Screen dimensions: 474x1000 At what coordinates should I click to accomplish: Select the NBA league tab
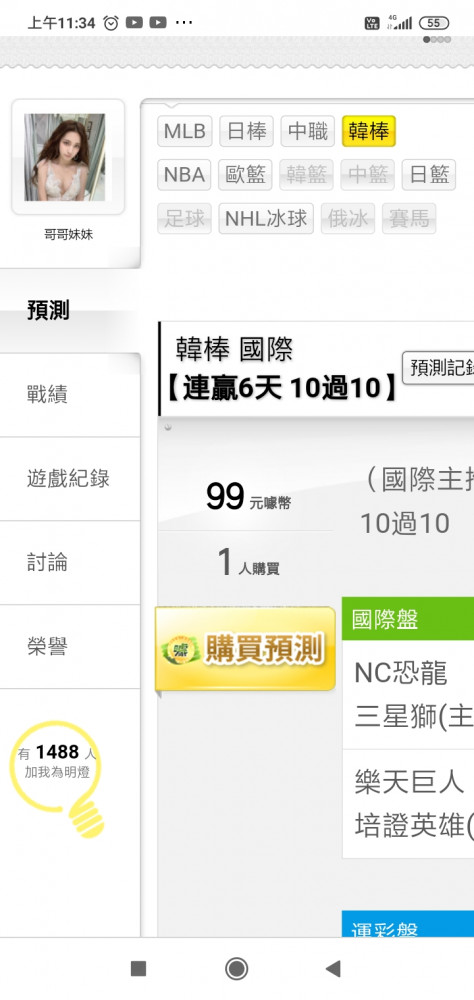[x=184, y=175]
